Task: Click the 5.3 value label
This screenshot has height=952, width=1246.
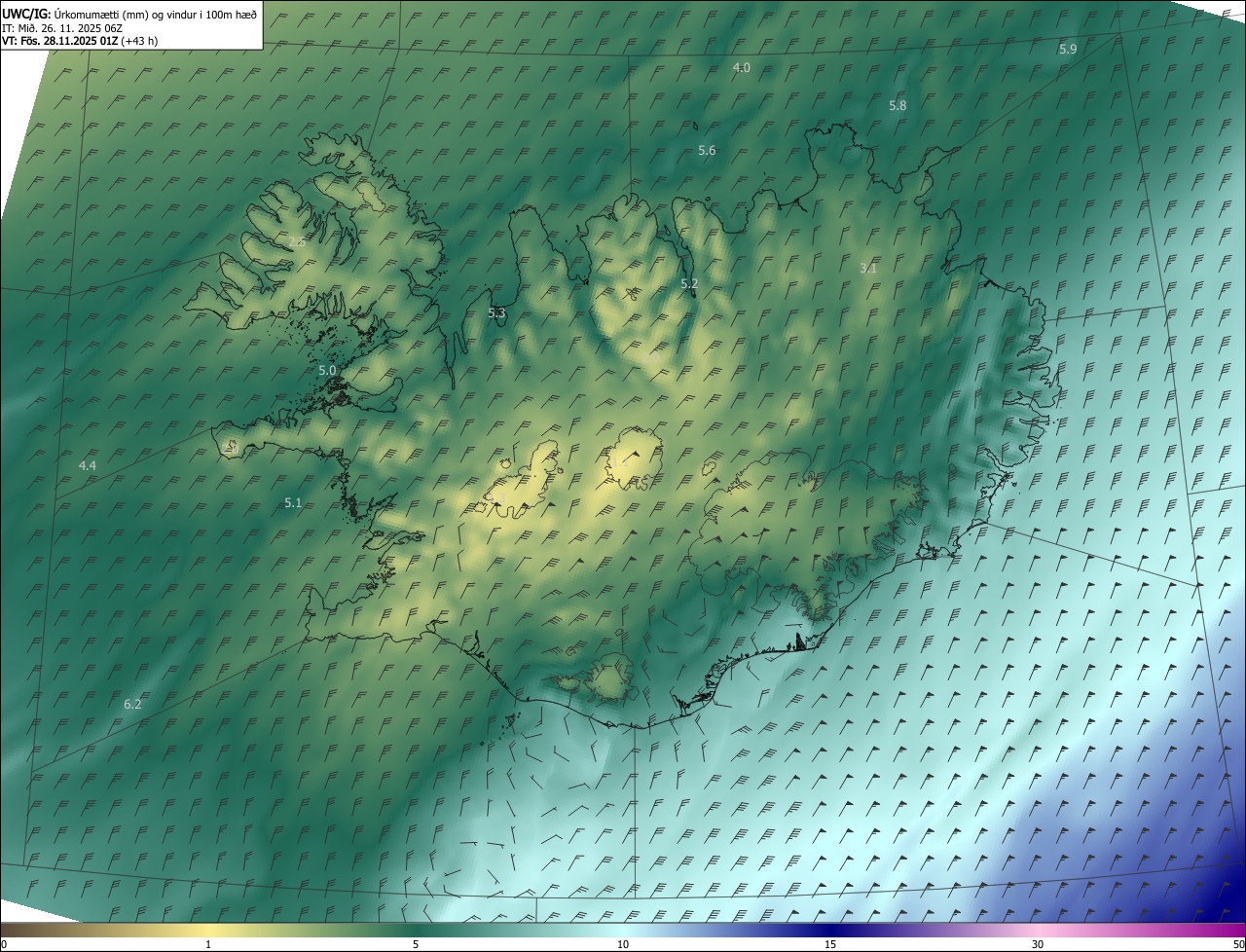Action: (496, 312)
